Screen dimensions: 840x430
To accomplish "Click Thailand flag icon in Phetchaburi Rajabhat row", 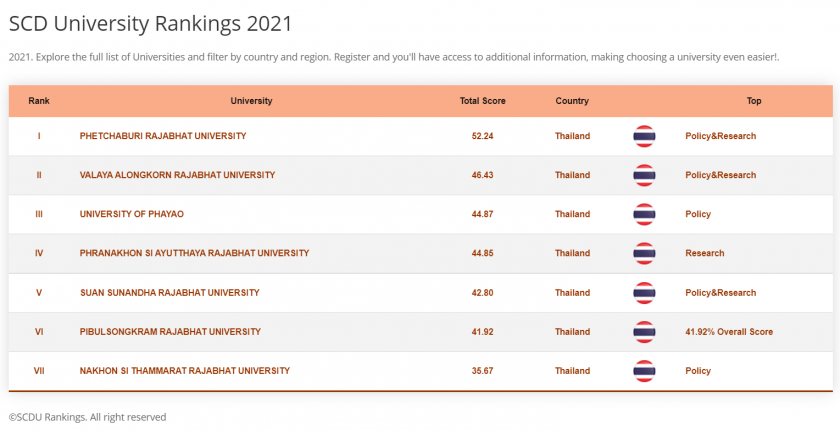I will click(644, 136).
